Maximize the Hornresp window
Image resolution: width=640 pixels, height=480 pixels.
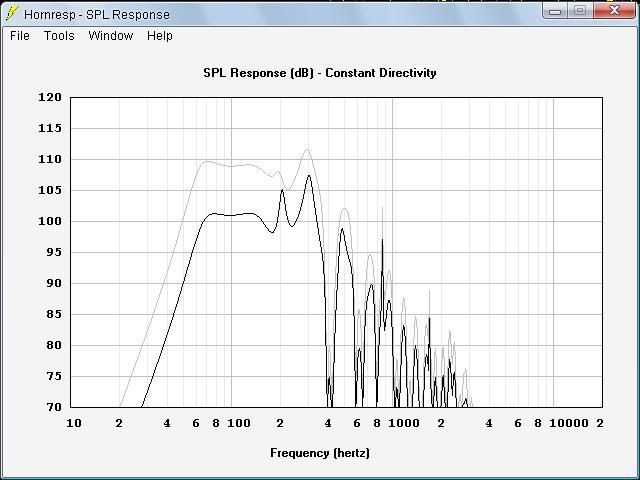[x=580, y=11]
